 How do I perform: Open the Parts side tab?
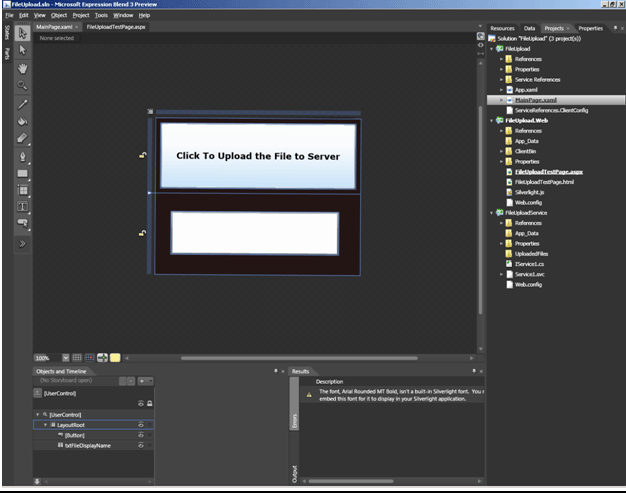coord(7,53)
